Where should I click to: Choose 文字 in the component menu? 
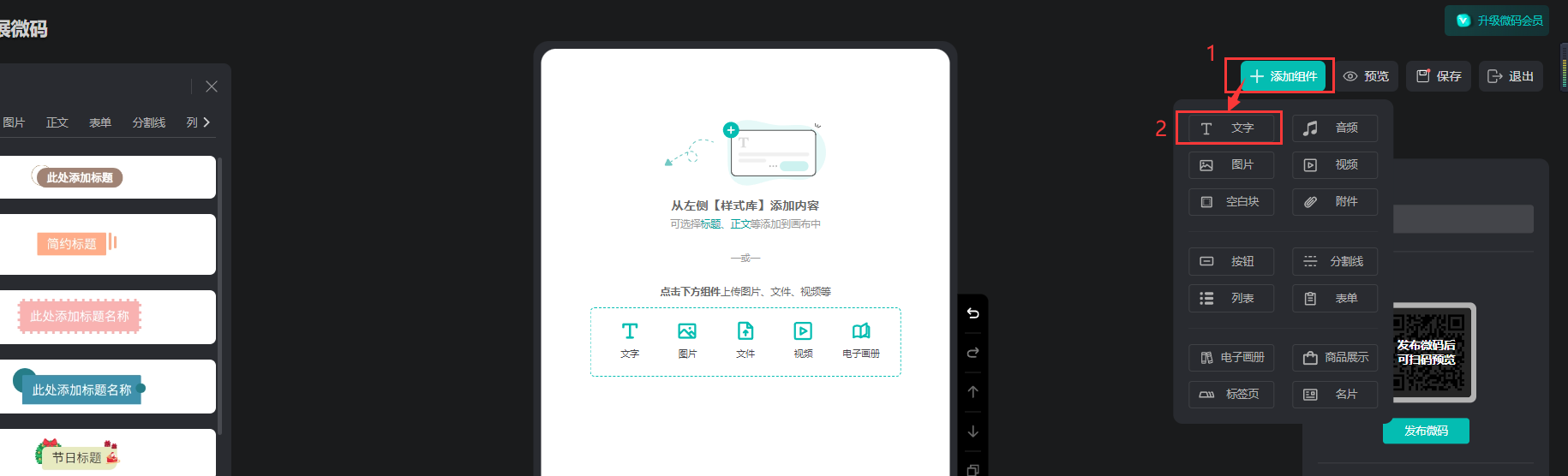[x=1230, y=128]
